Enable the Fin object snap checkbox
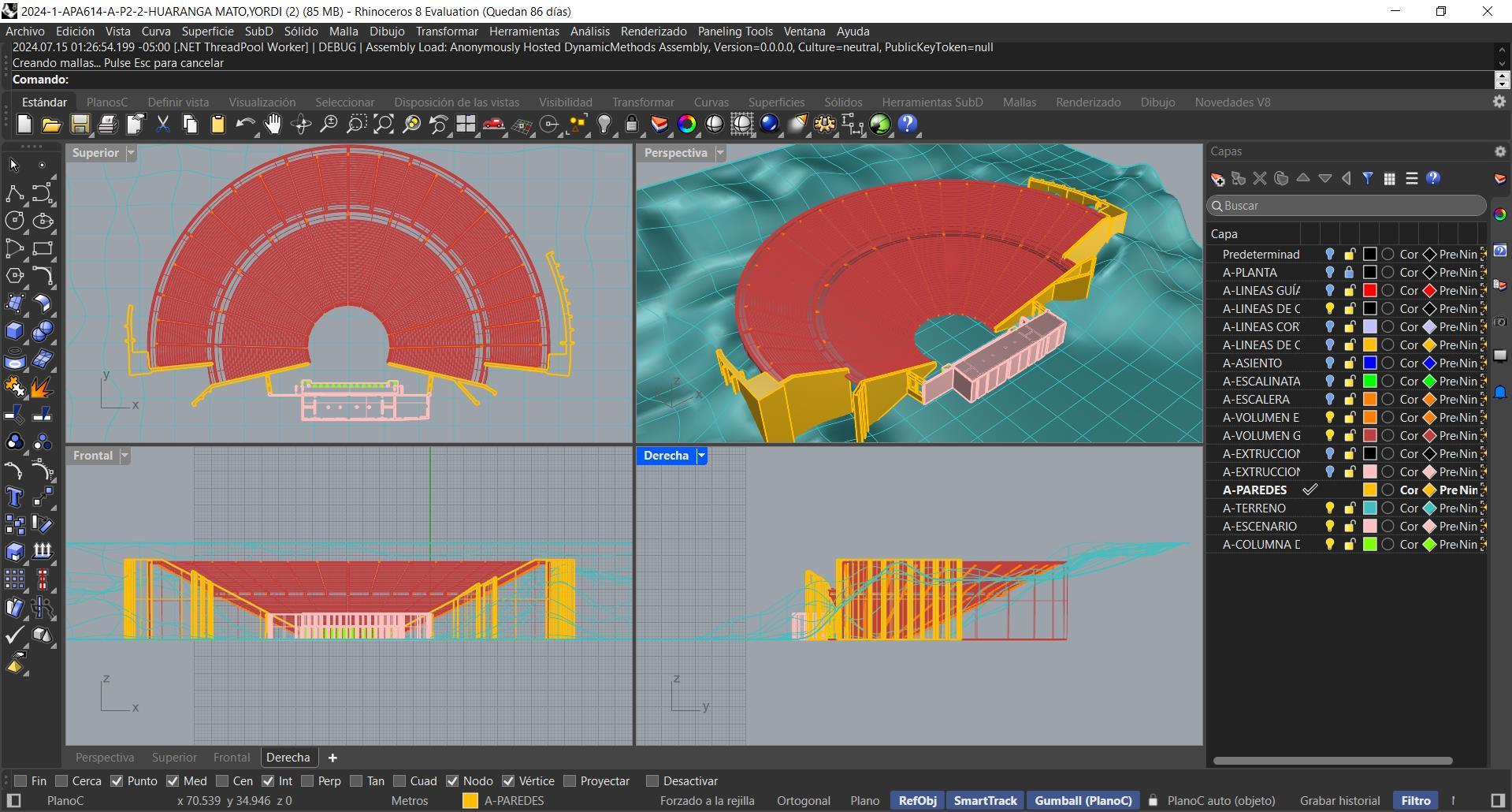The image size is (1512, 812). pos(21,781)
